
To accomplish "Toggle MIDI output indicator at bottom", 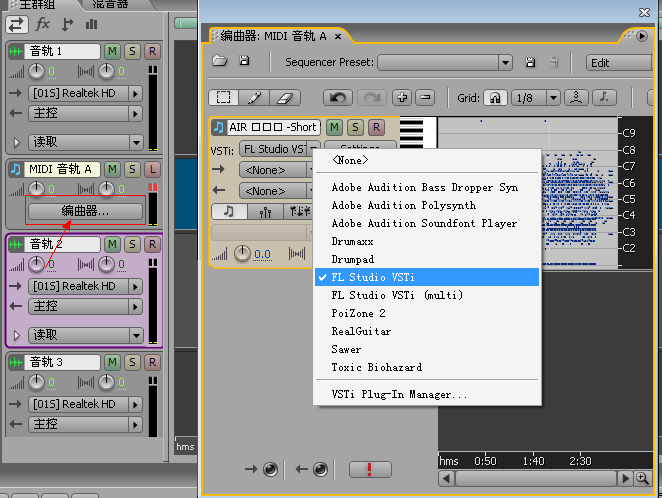I will point(320,469).
